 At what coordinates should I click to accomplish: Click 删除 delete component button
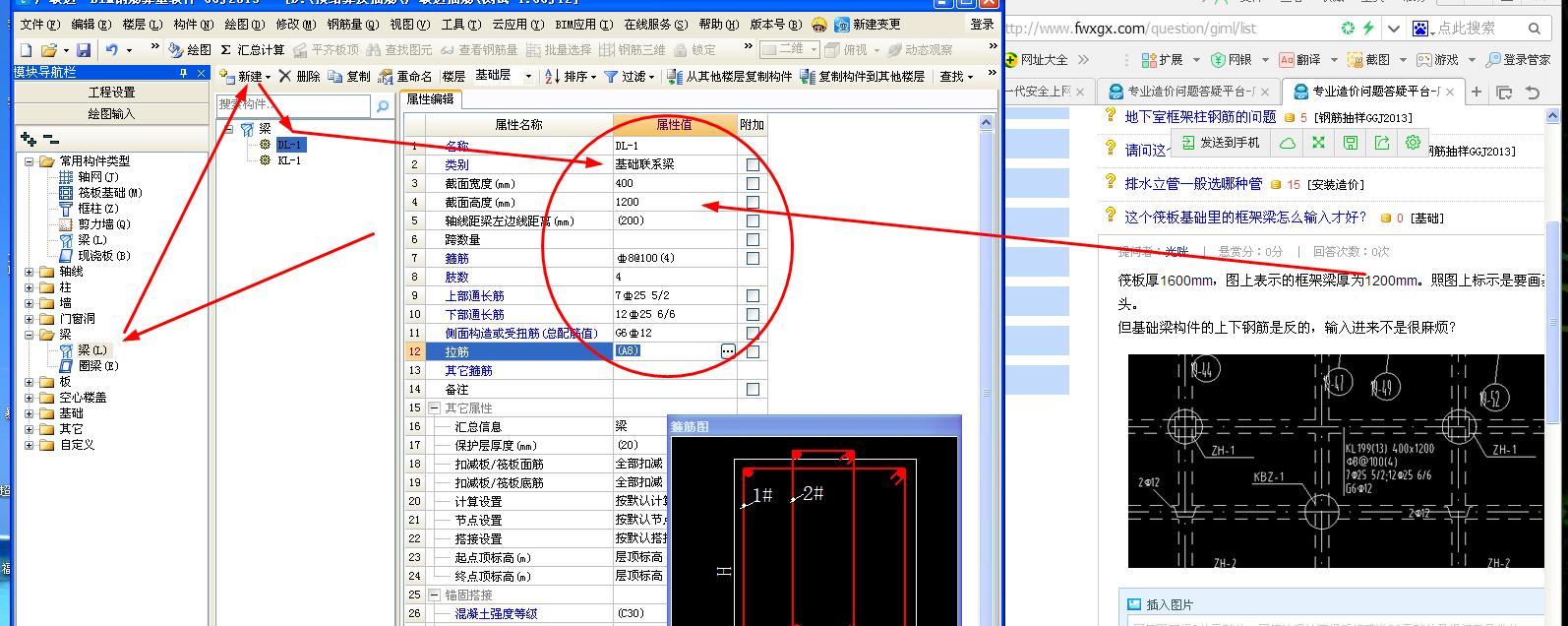[299, 76]
